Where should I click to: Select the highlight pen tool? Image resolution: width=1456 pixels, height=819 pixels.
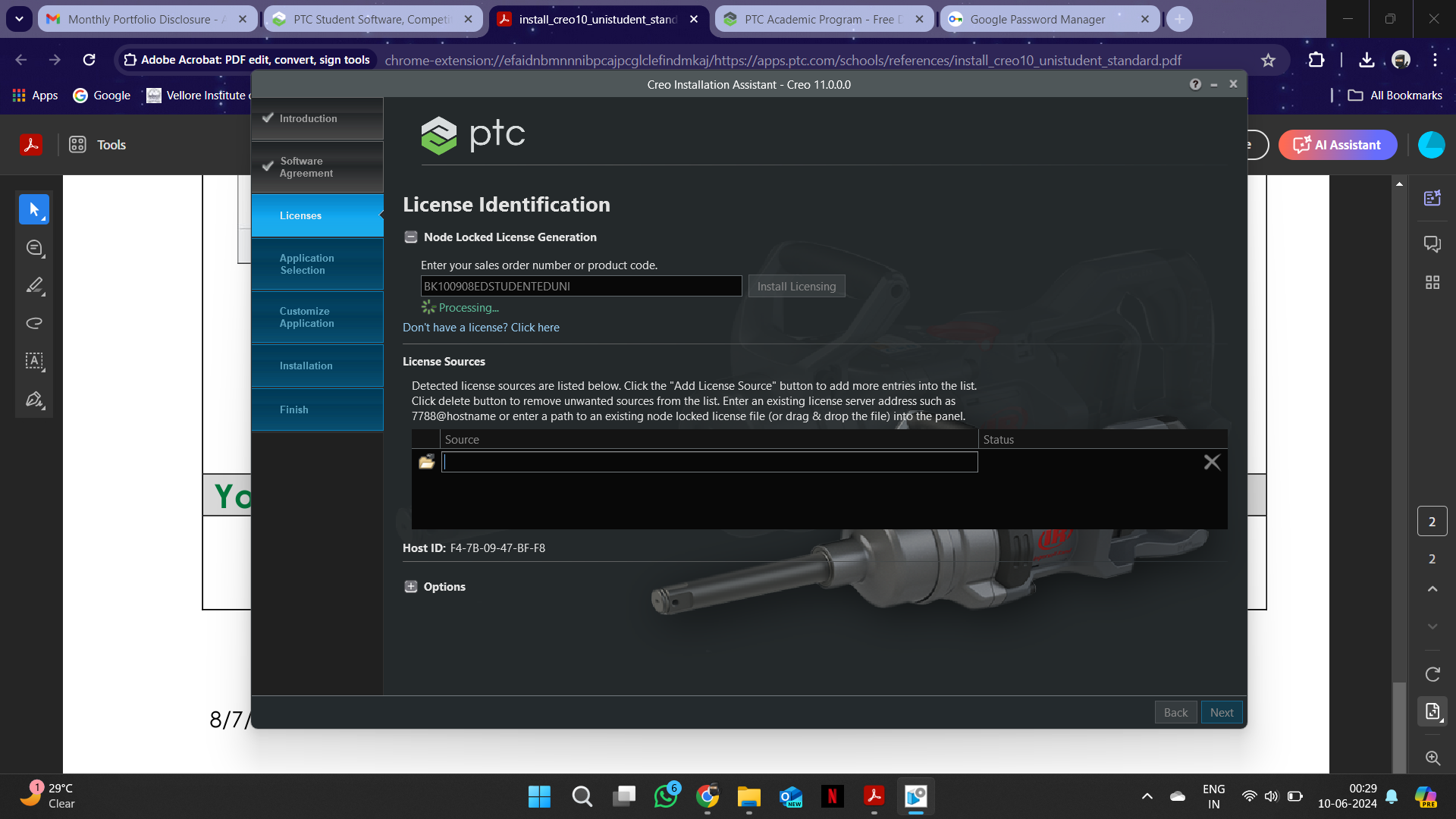[x=34, y=285]
